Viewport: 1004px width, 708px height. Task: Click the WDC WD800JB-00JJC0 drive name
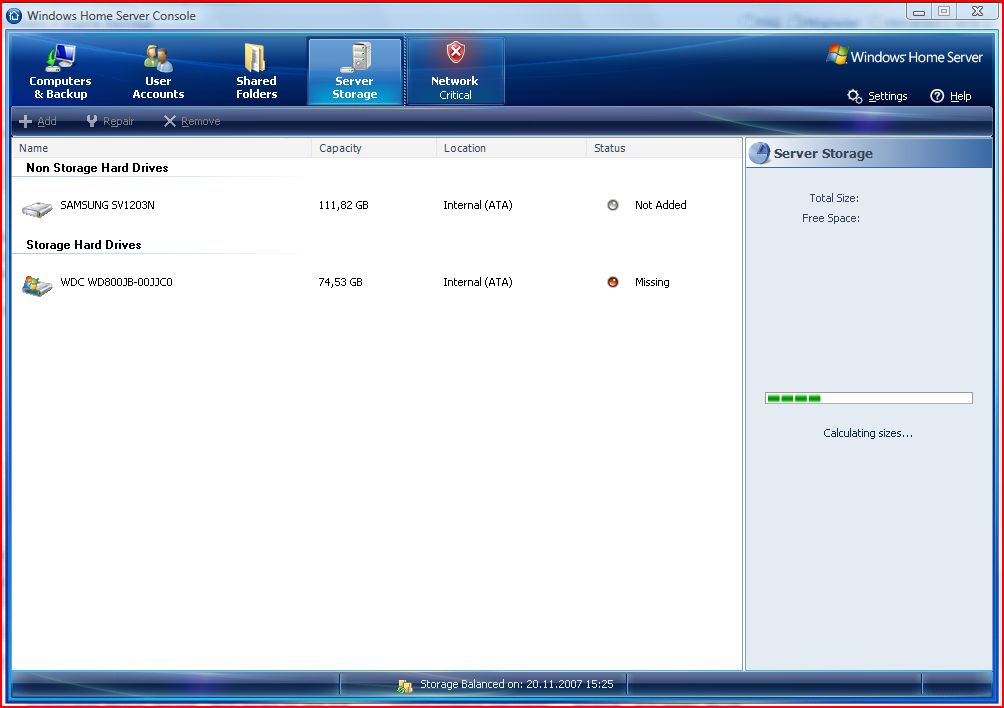point(117,282)
